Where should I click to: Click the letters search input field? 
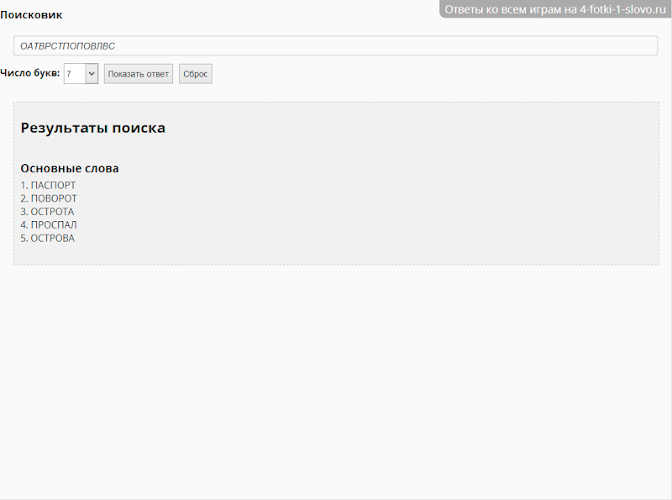click(x=336, y=46)
